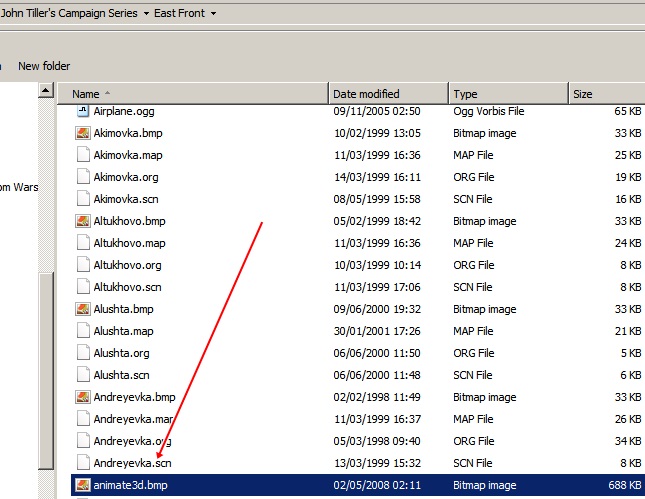Viewport: 645px width, 499px height.
Task: Select the Altukhovo.map file name
Action: click(x=129, y=243)
